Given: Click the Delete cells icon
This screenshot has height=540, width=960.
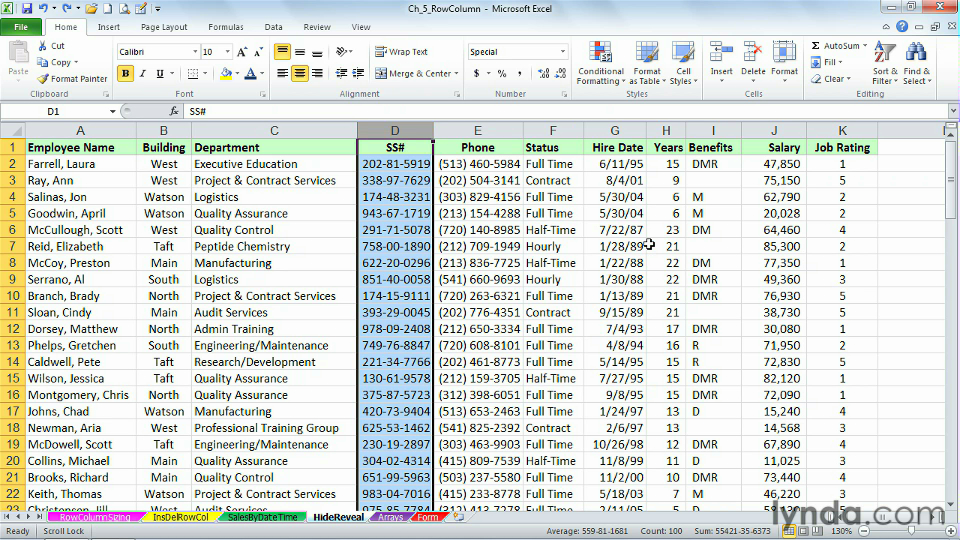Looking at the screenshot, I should [752, 53].
